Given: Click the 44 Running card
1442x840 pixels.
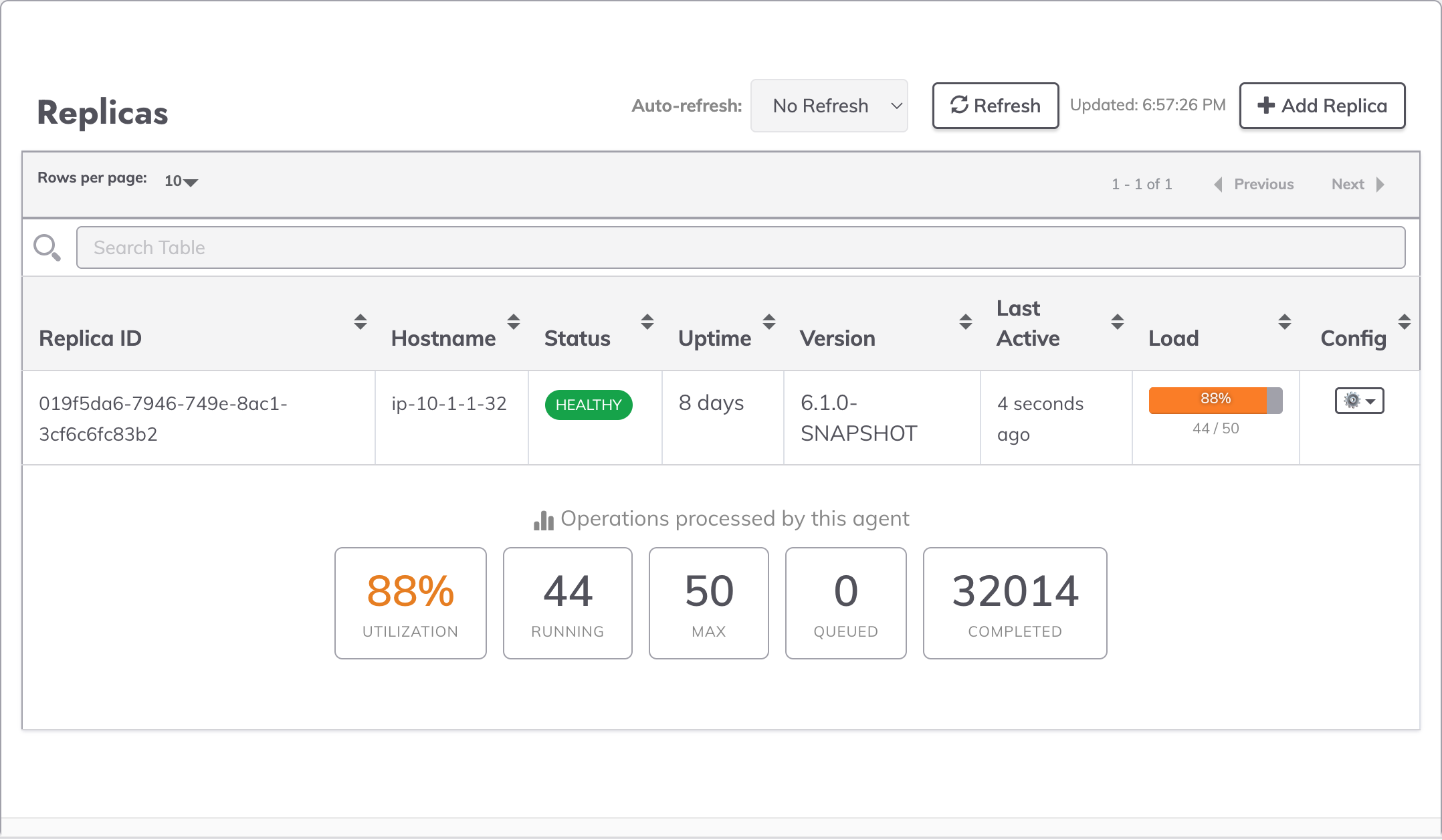Looking at the screenshot, I should [568, 603].
